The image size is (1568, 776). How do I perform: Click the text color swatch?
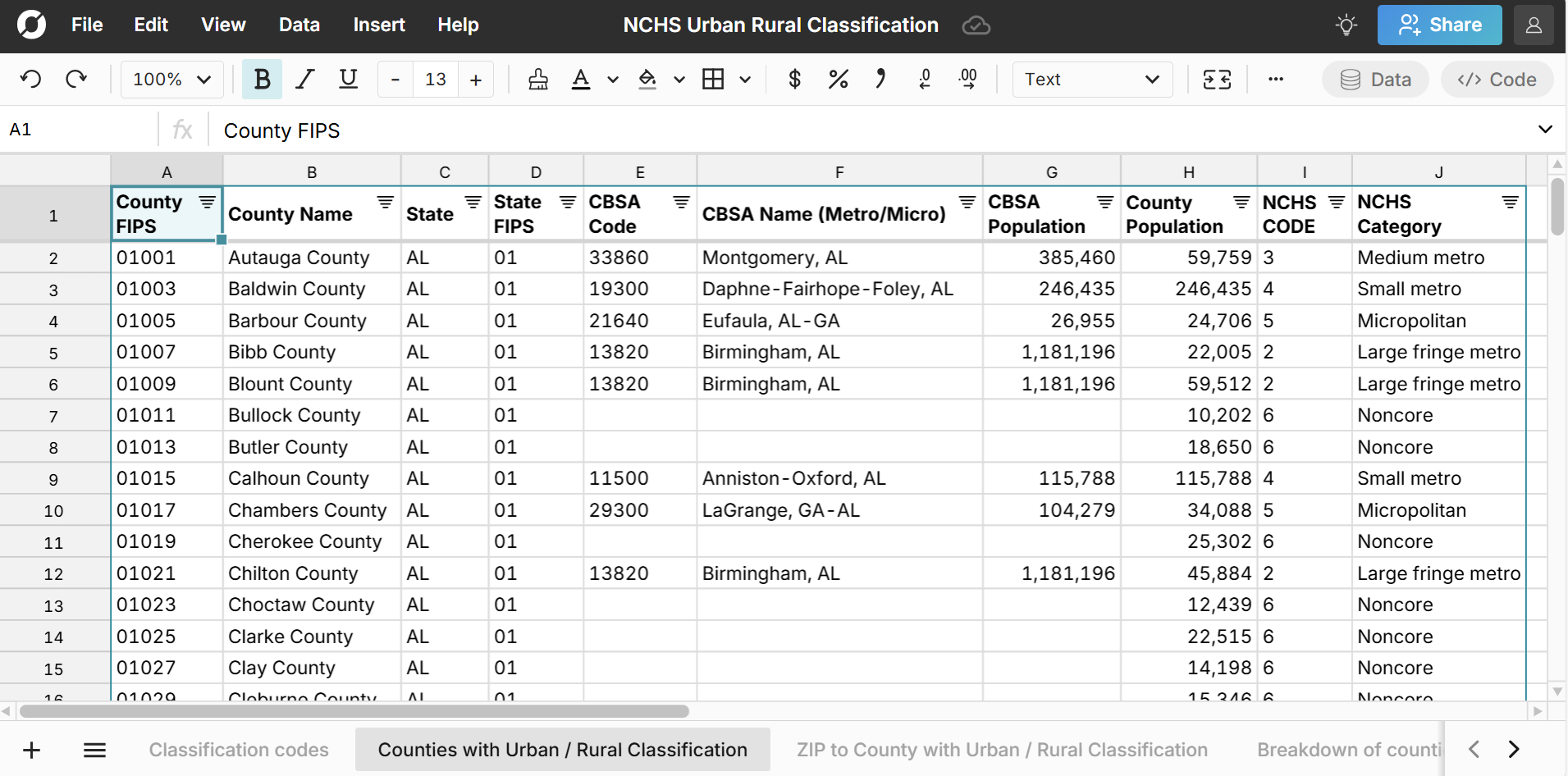click(581, 79)
